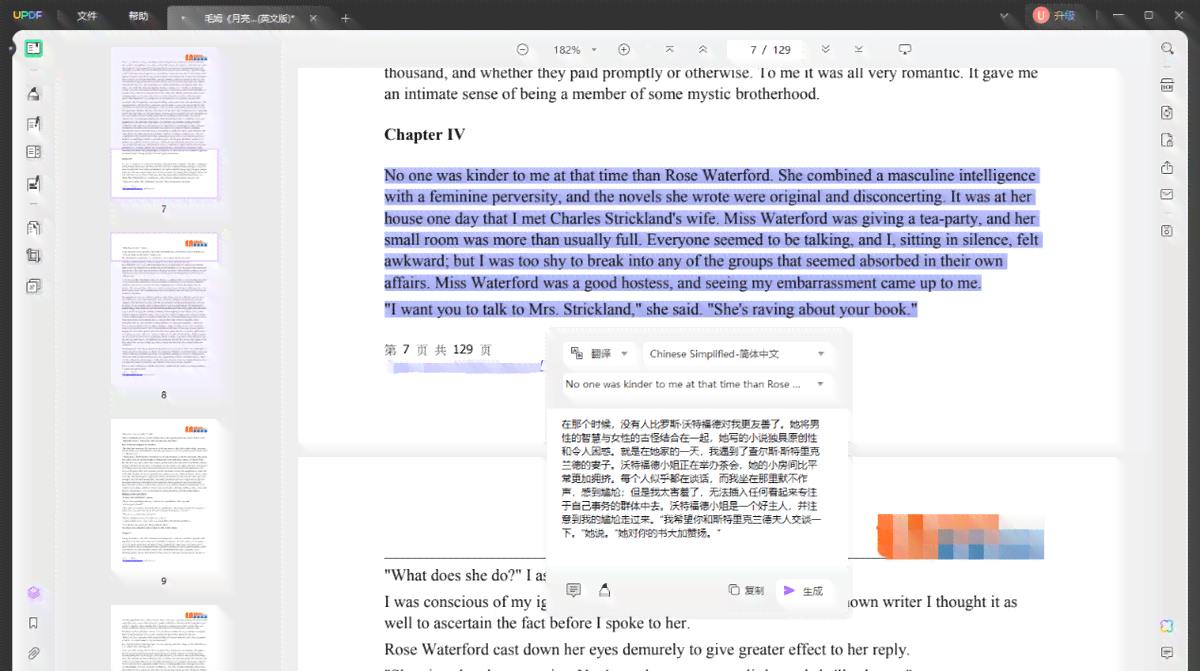The width and height of the screenshot is (1200, 671).
Task: Open the Fill and Sign tool icon
Action: pos(33,184)
